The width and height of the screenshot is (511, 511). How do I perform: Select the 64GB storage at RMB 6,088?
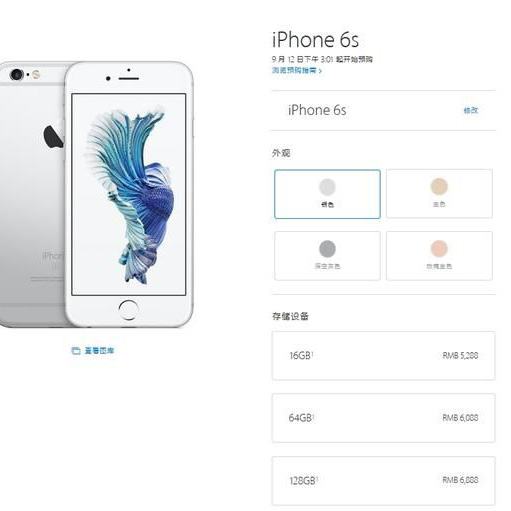coord(383,418)
